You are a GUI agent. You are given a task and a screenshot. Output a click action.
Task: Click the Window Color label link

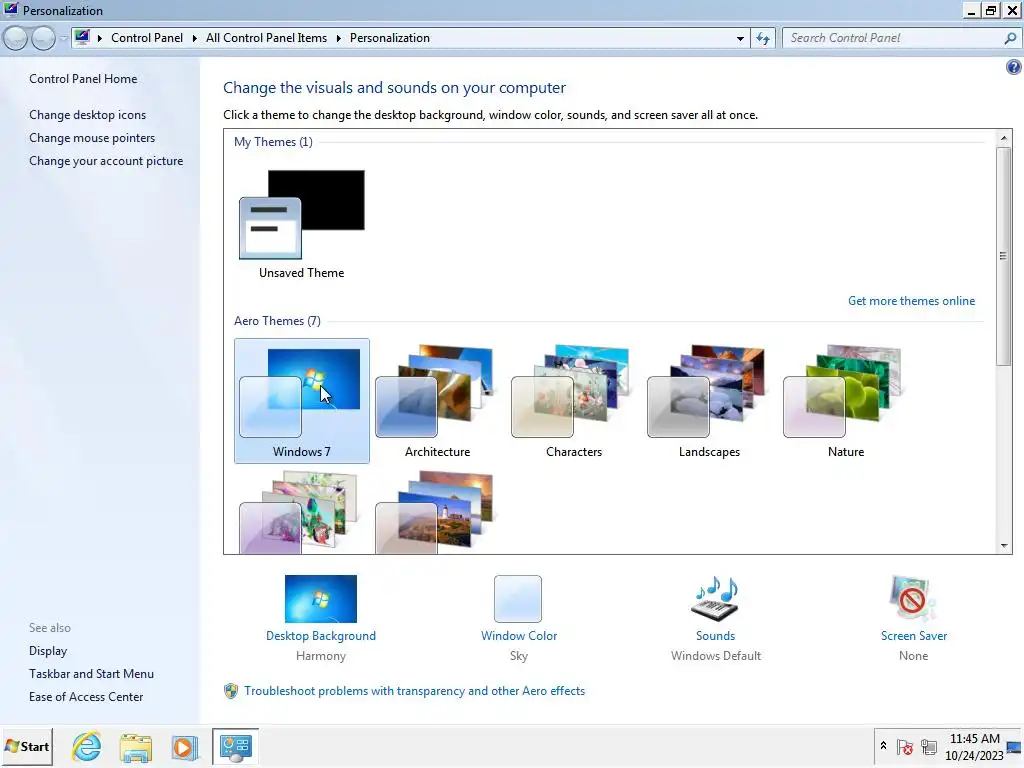[x=519, y=636]
